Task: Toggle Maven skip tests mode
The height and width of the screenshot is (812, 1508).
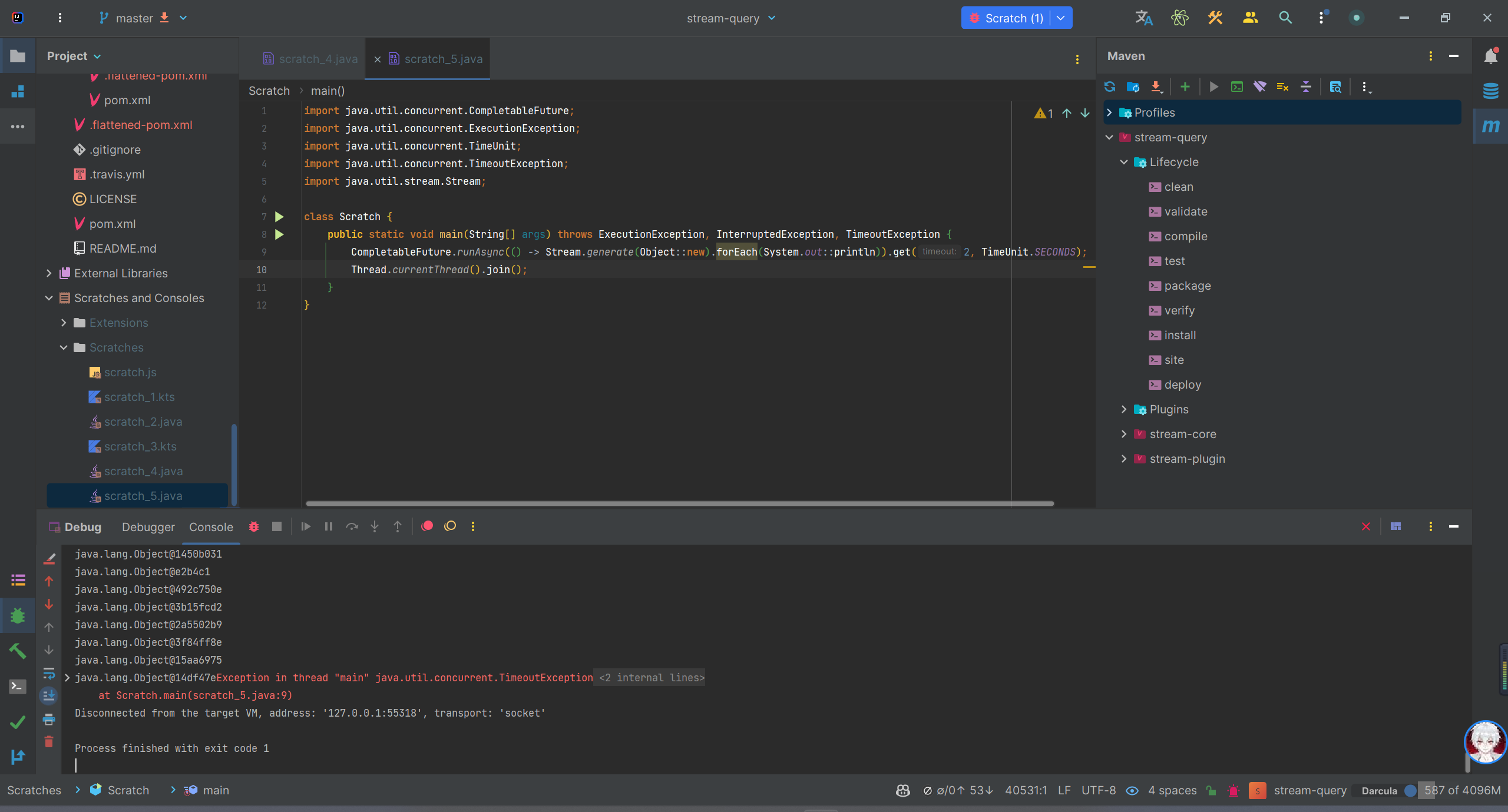Action: click(1282, 87)
